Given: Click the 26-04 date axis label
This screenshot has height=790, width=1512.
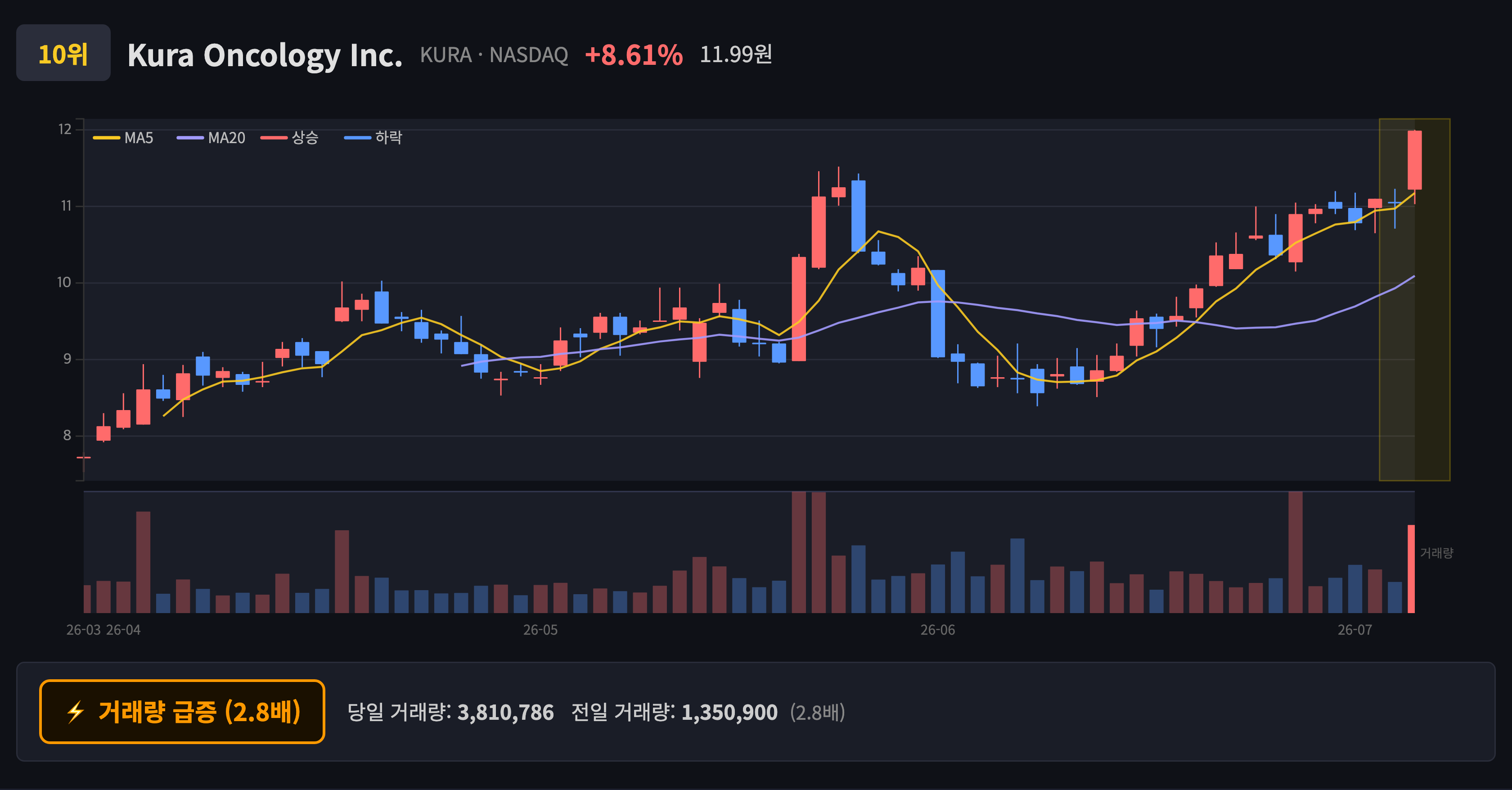Looking at the screenshot, I should pos(123,630).
